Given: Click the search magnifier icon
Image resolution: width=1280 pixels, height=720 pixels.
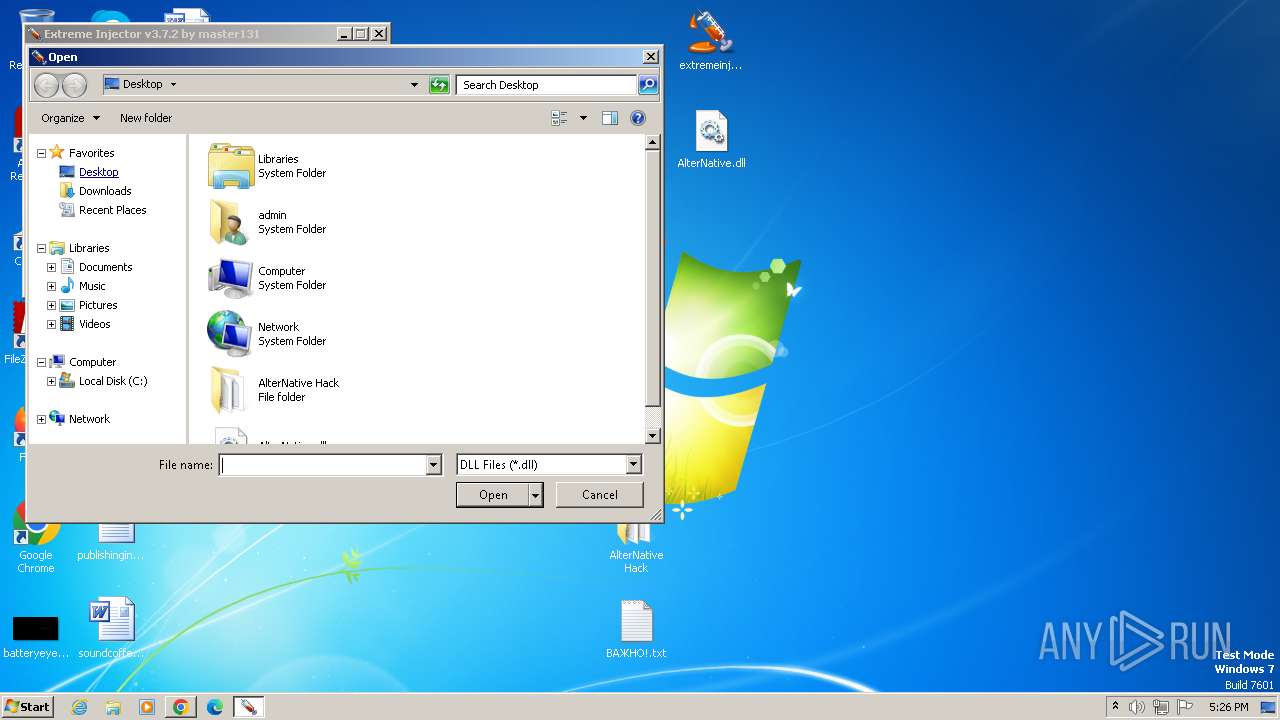Looking at the screenshot, I should tap(648, 85).
